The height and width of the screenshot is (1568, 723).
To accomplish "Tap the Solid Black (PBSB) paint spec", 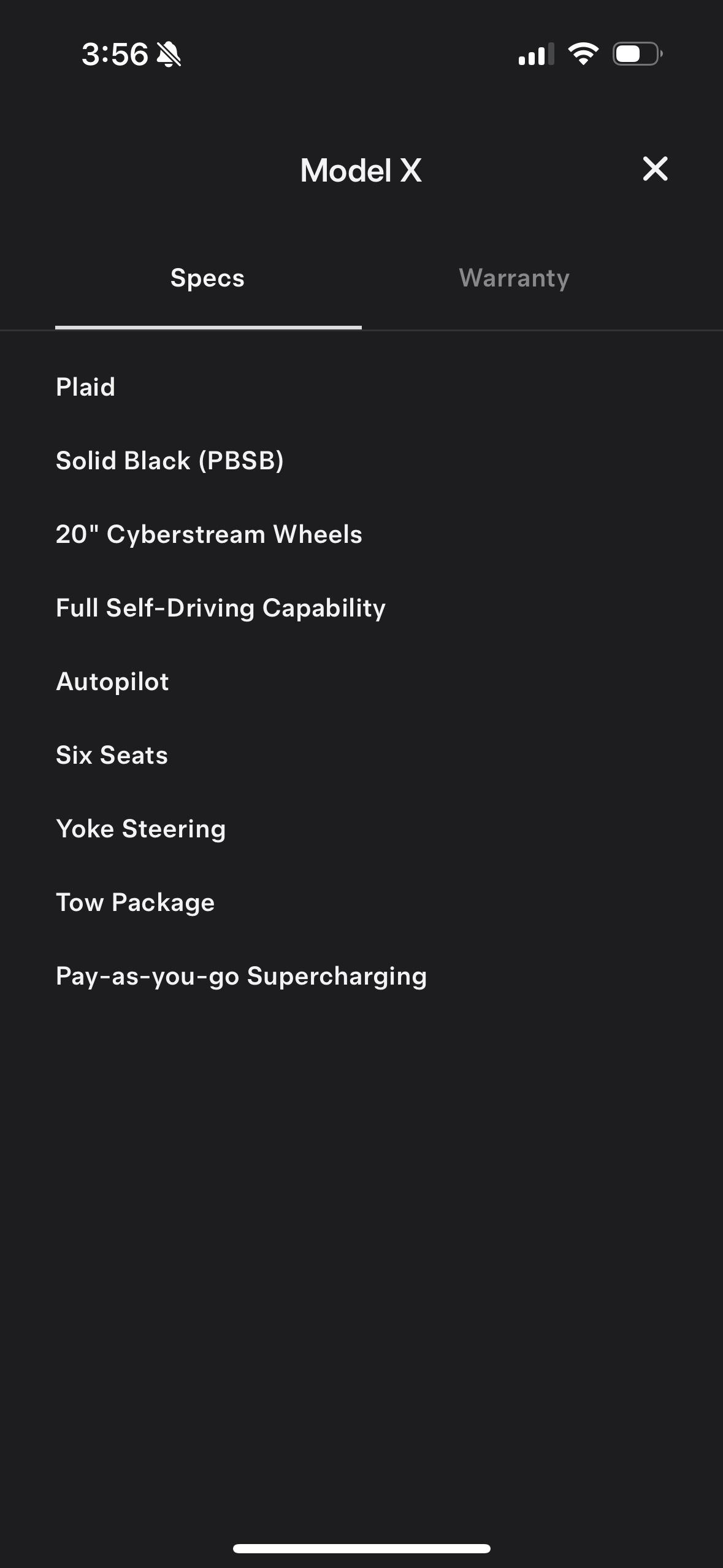I will coord(170,461).
